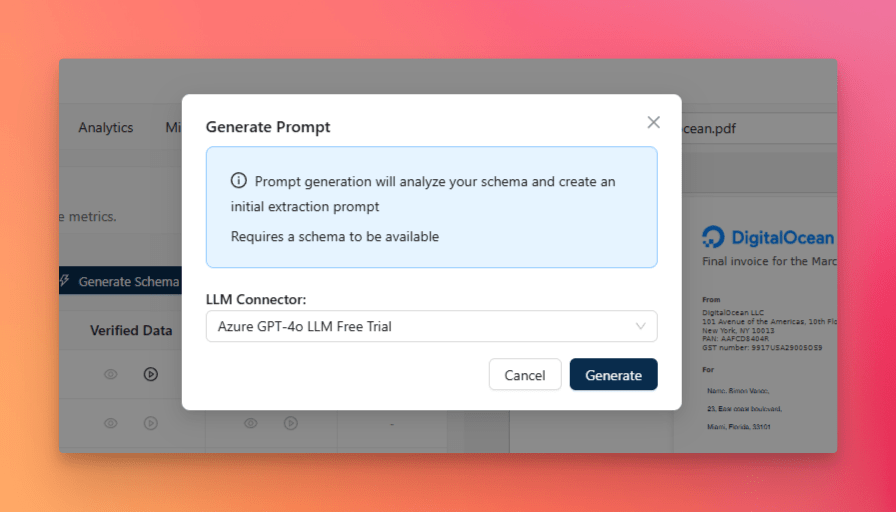Click the DigitalOcean logo in the invoice
The image size is (896, 512).
pos(714,237)
